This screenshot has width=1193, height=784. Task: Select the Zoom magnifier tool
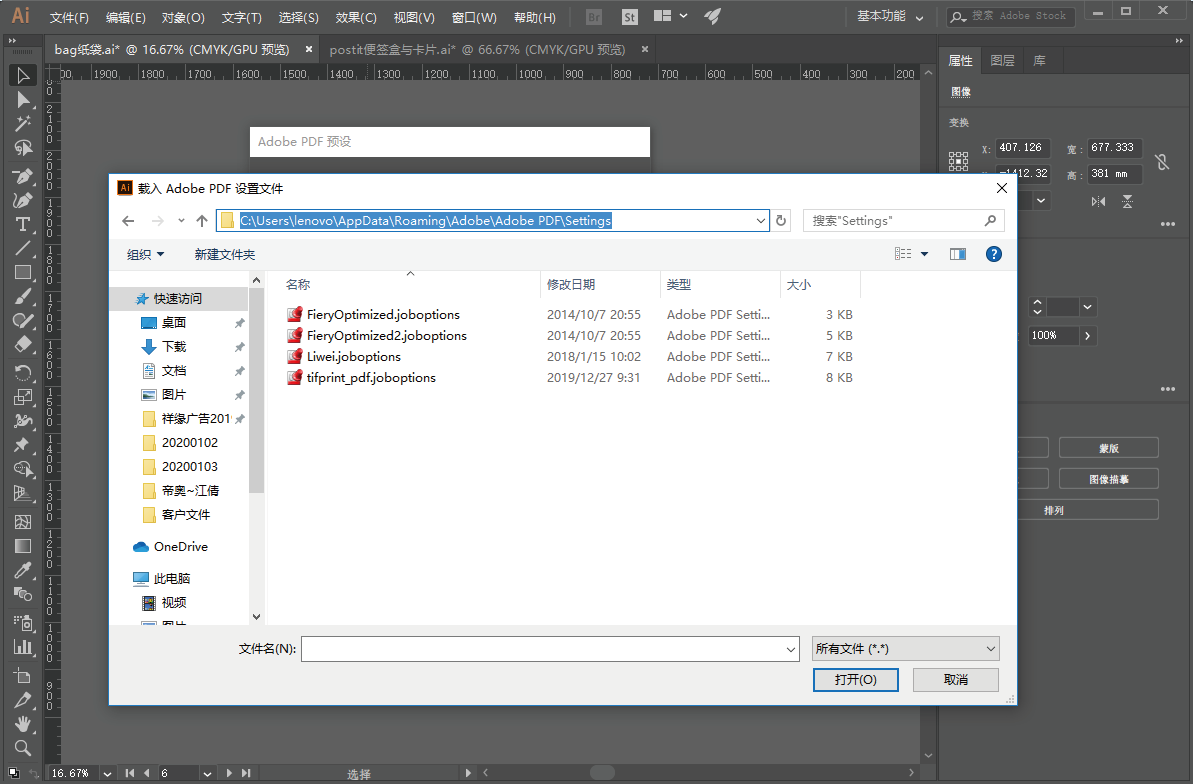[23, 747]
